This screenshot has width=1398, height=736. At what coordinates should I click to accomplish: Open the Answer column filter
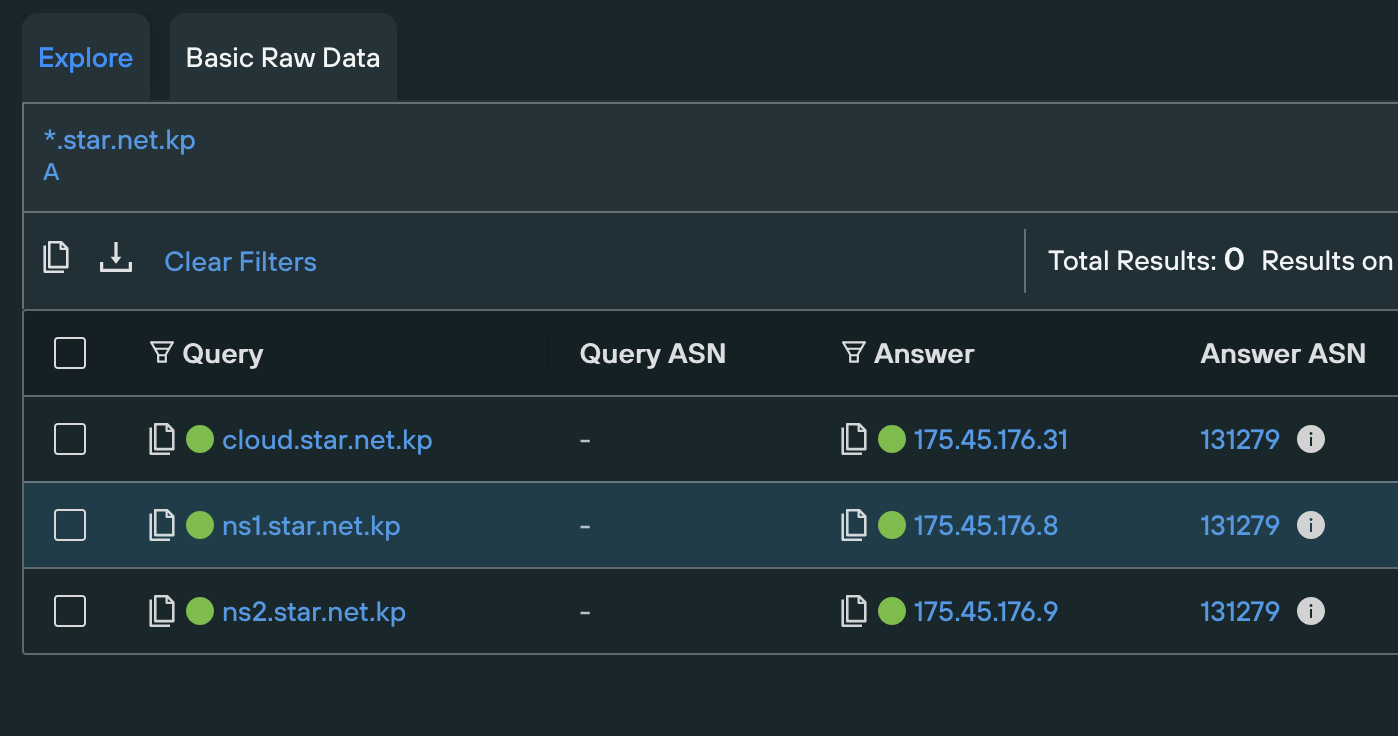click(x=853, y=353)
